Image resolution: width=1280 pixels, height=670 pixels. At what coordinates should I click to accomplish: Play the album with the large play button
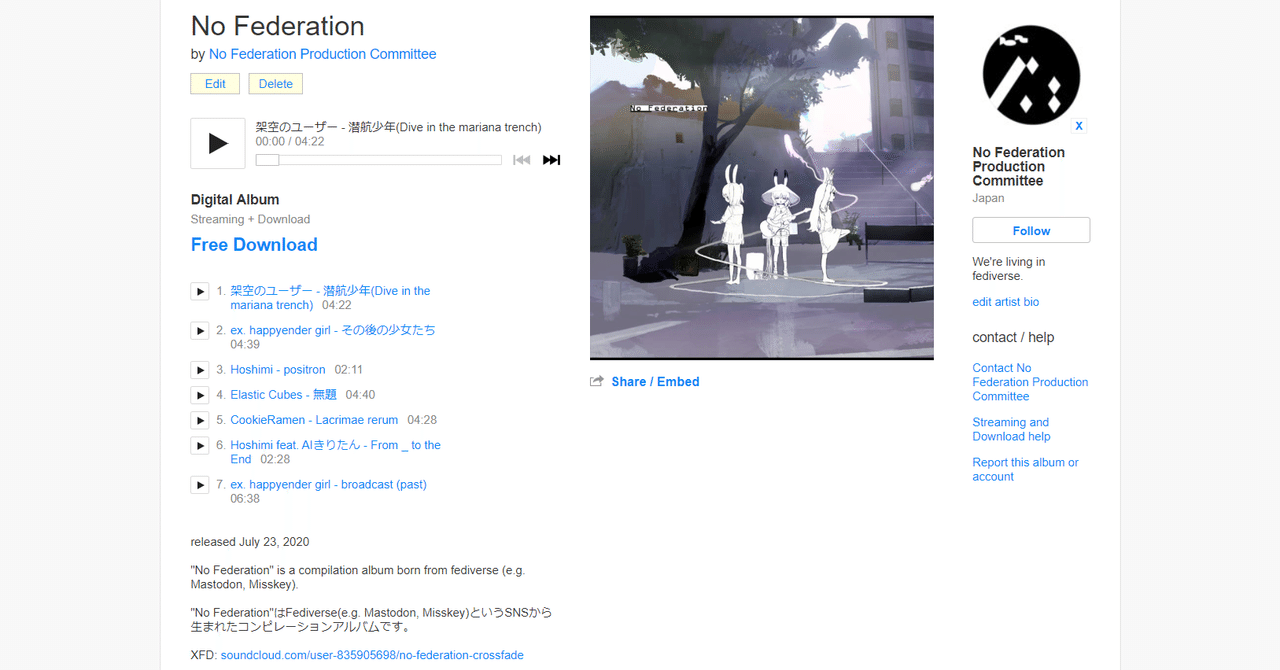pyautogui.click(x=218, y=144)
